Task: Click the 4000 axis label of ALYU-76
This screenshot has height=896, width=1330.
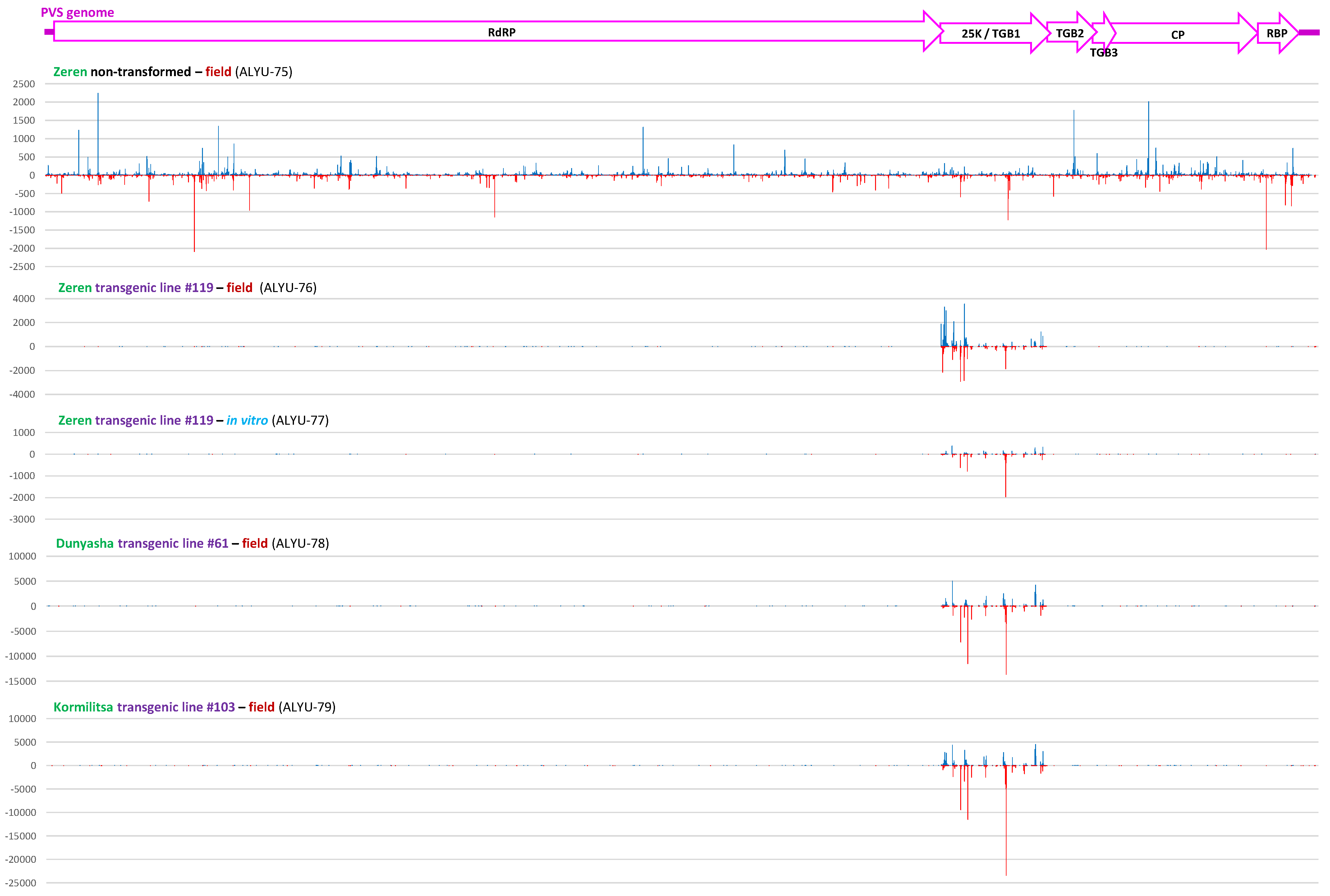Action: (24, 298)
